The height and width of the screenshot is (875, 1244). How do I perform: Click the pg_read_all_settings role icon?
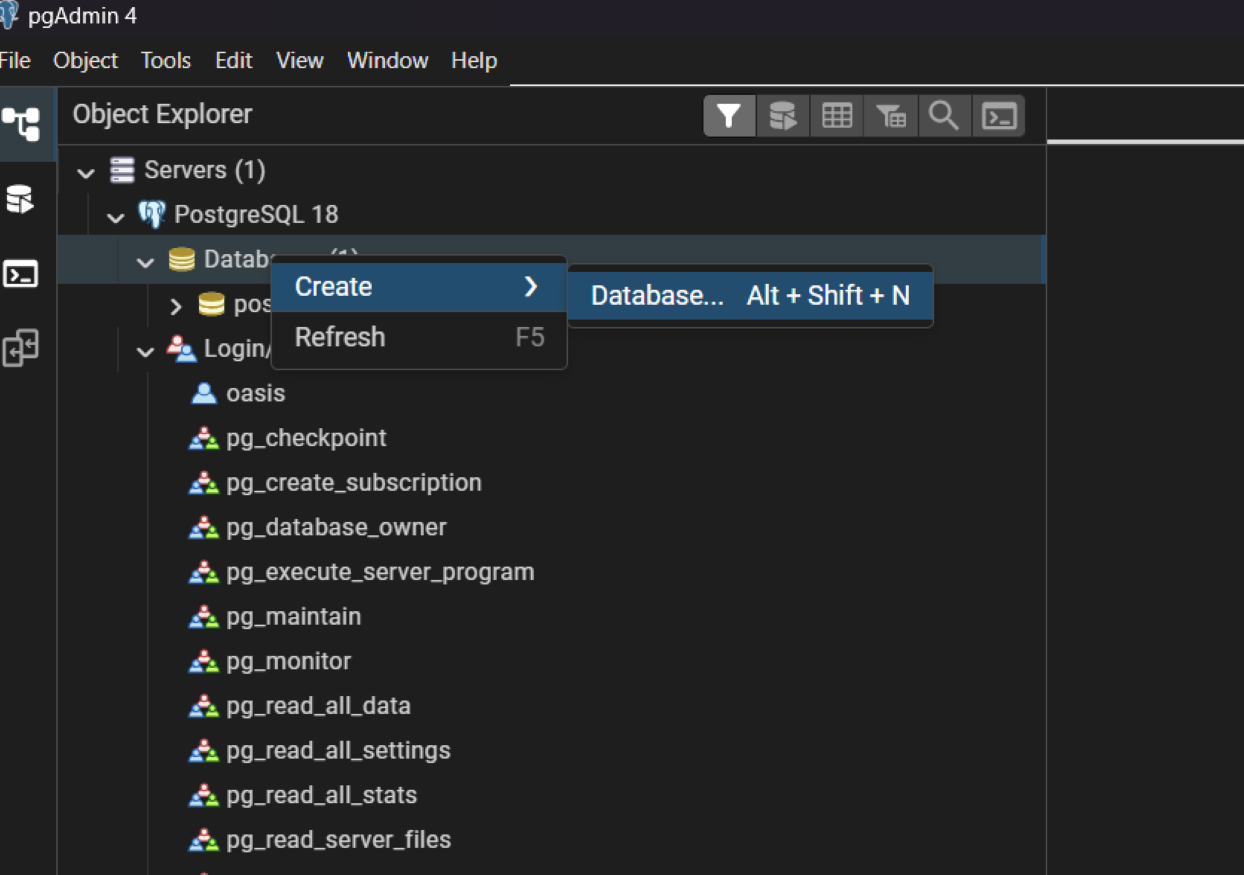click(x=204, y=750)
